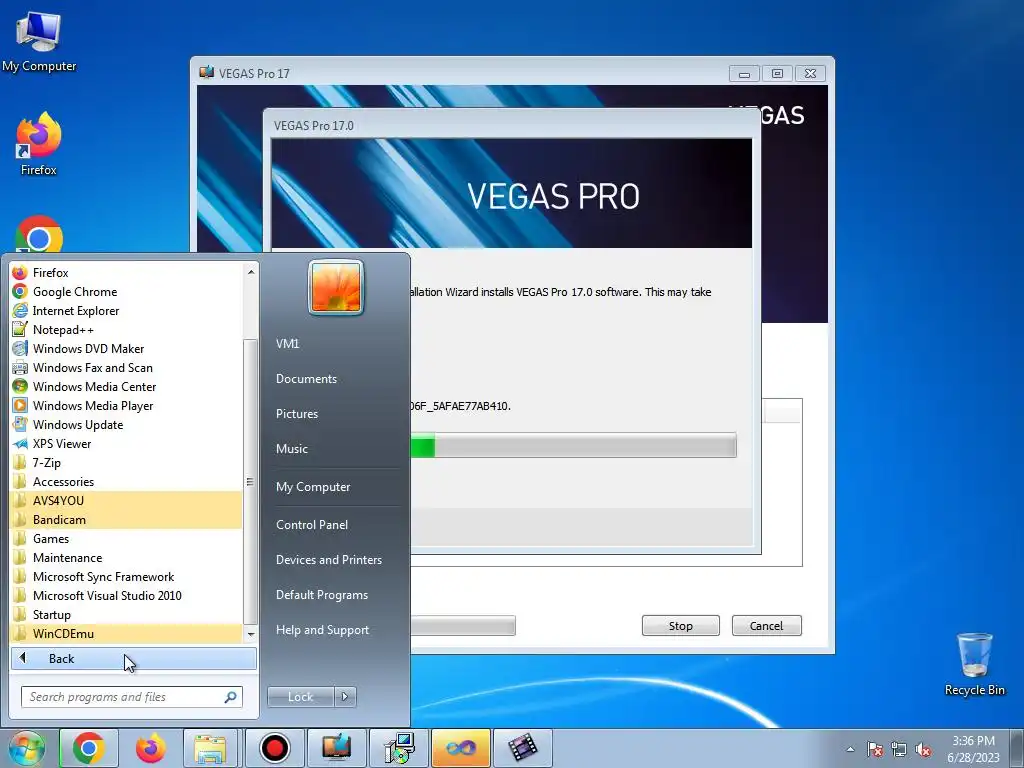
Task: Select the My Computer desktop icon
Action: tap(39, 42)
